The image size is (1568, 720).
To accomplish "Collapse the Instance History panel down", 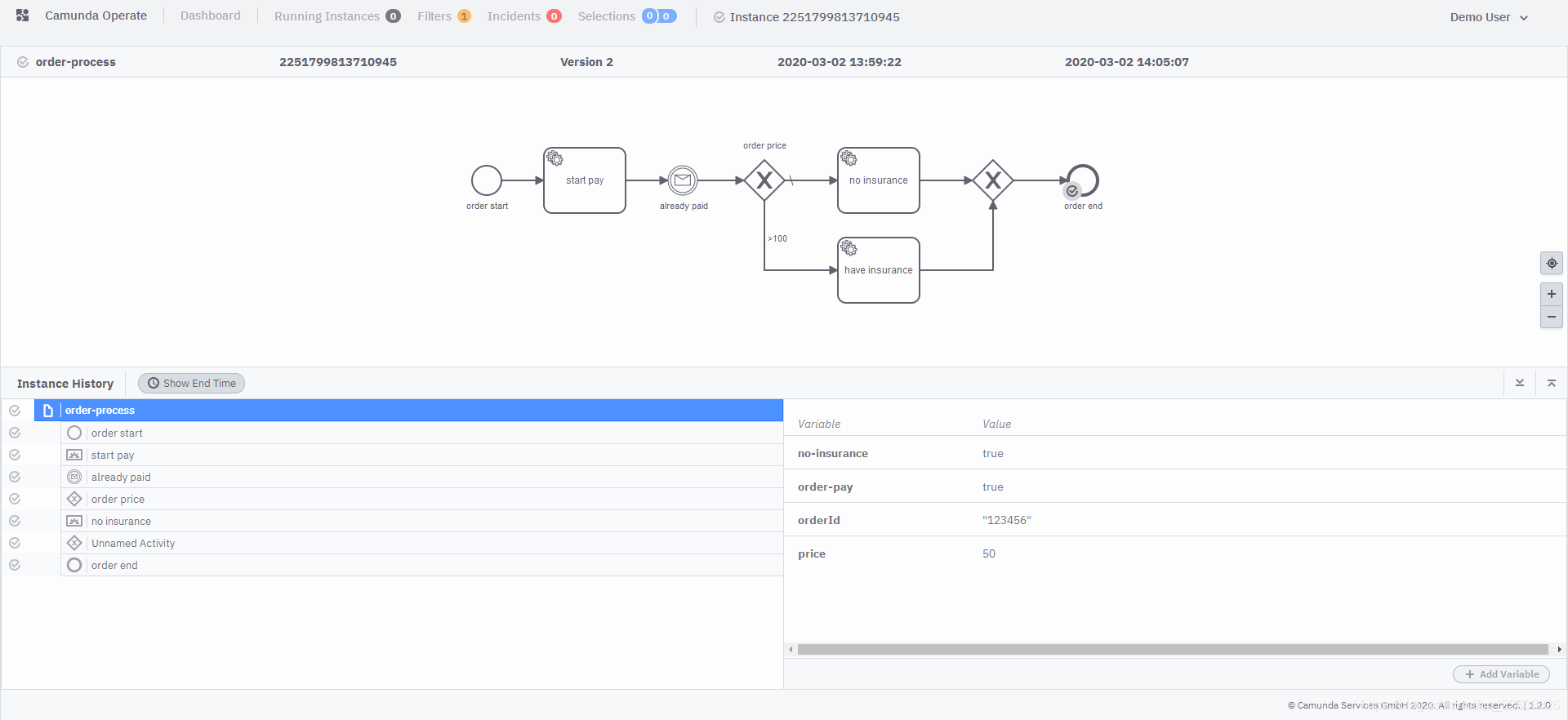I will pos(1520,383).
